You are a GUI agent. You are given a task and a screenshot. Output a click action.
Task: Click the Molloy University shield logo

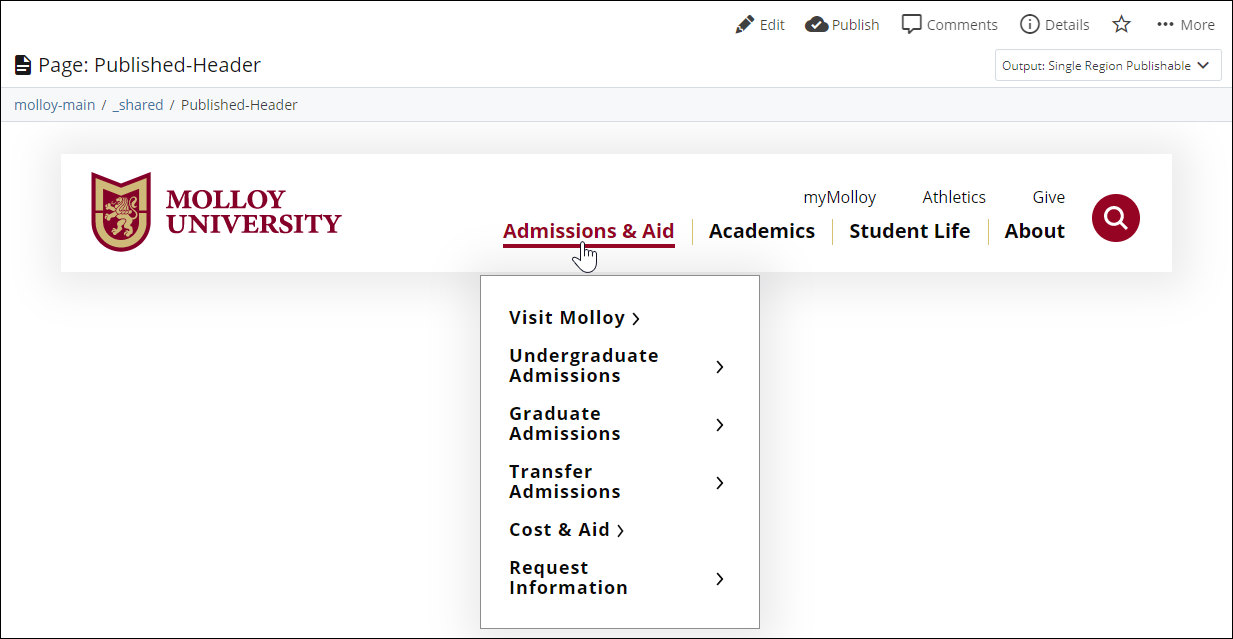tap(121, 211)
